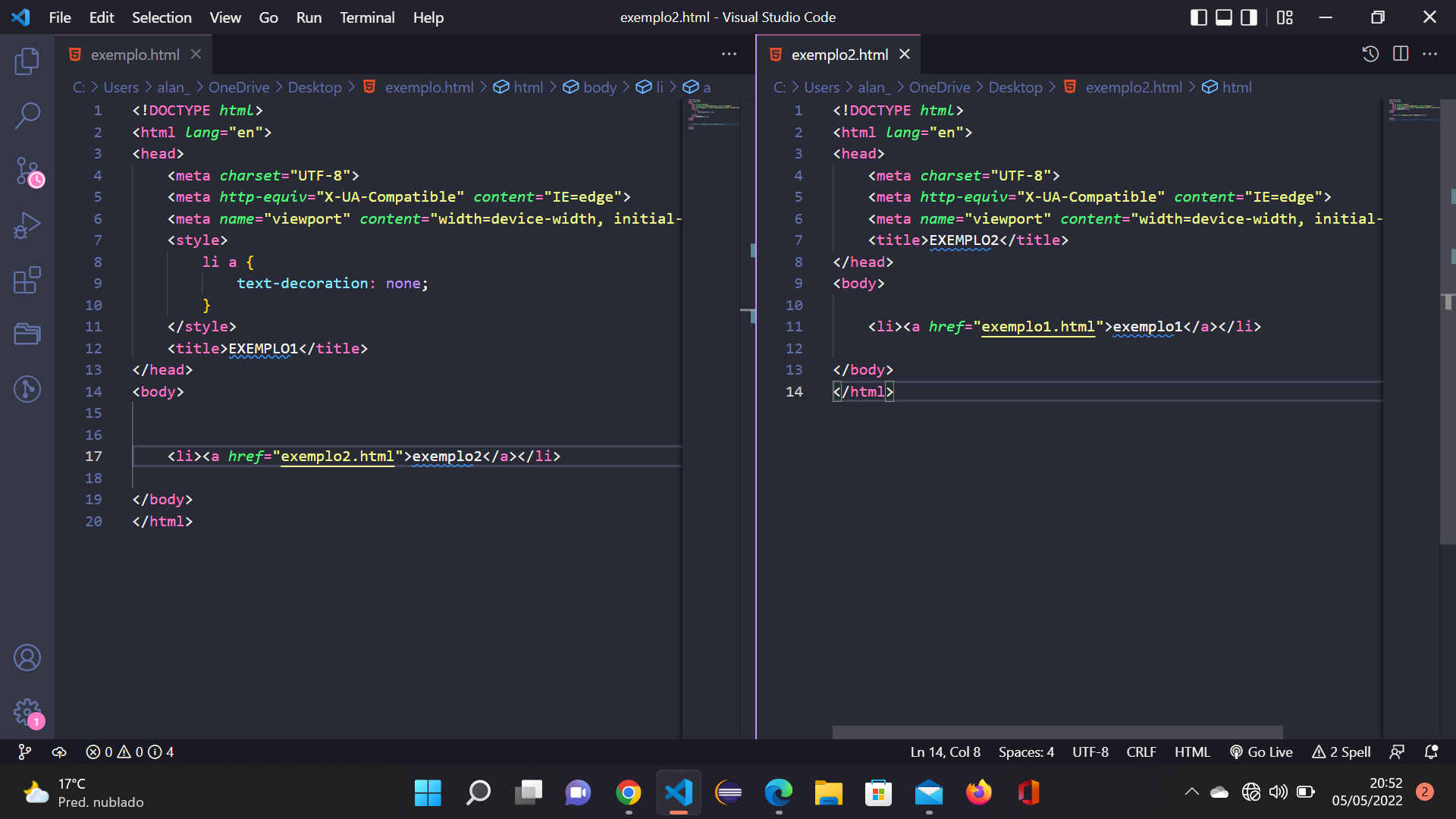This screenshot has width=1456, height=819.
Task: Open the Terminal menu
Action: [x=367, y=17]
